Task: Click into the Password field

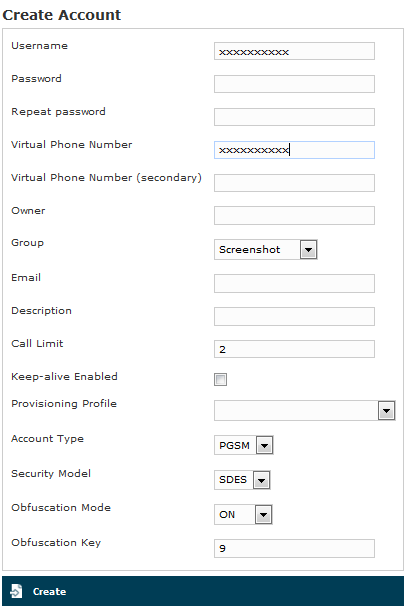Action: (x=294, y=84)
